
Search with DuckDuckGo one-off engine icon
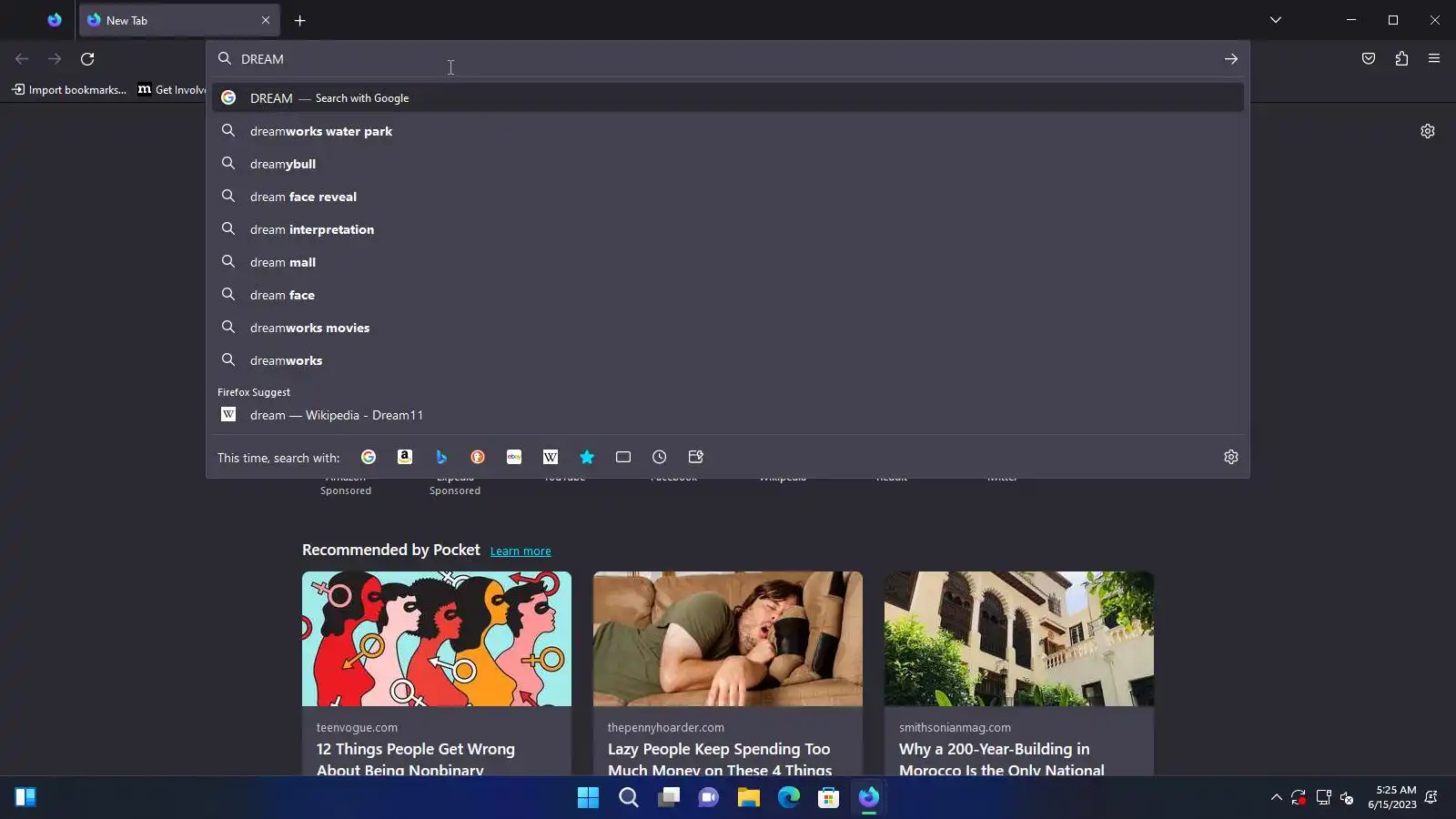pos(478,457)
